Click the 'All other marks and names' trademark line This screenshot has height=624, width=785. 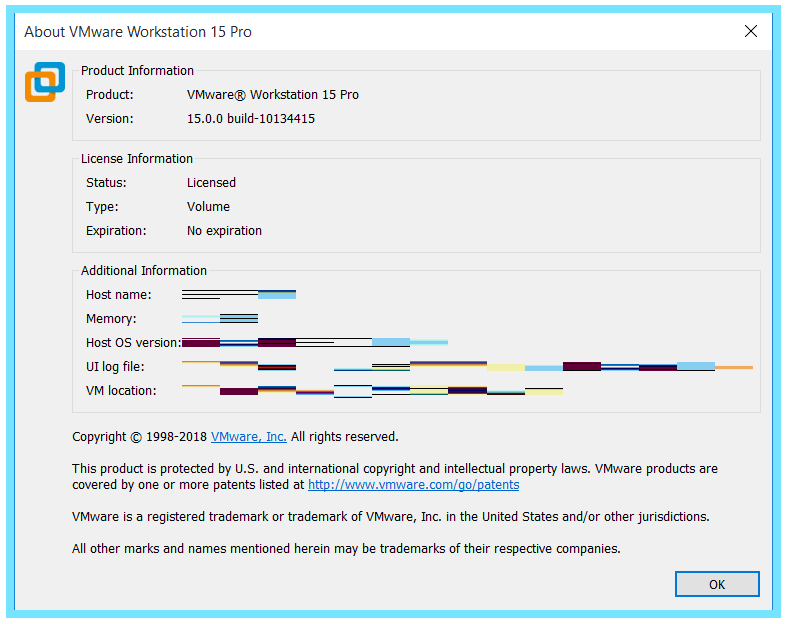pos(346,549)
